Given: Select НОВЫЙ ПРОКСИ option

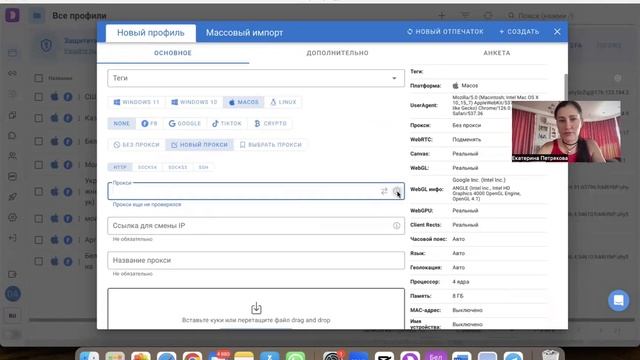Looking at the screenshot, I should (x=199, y=144).
